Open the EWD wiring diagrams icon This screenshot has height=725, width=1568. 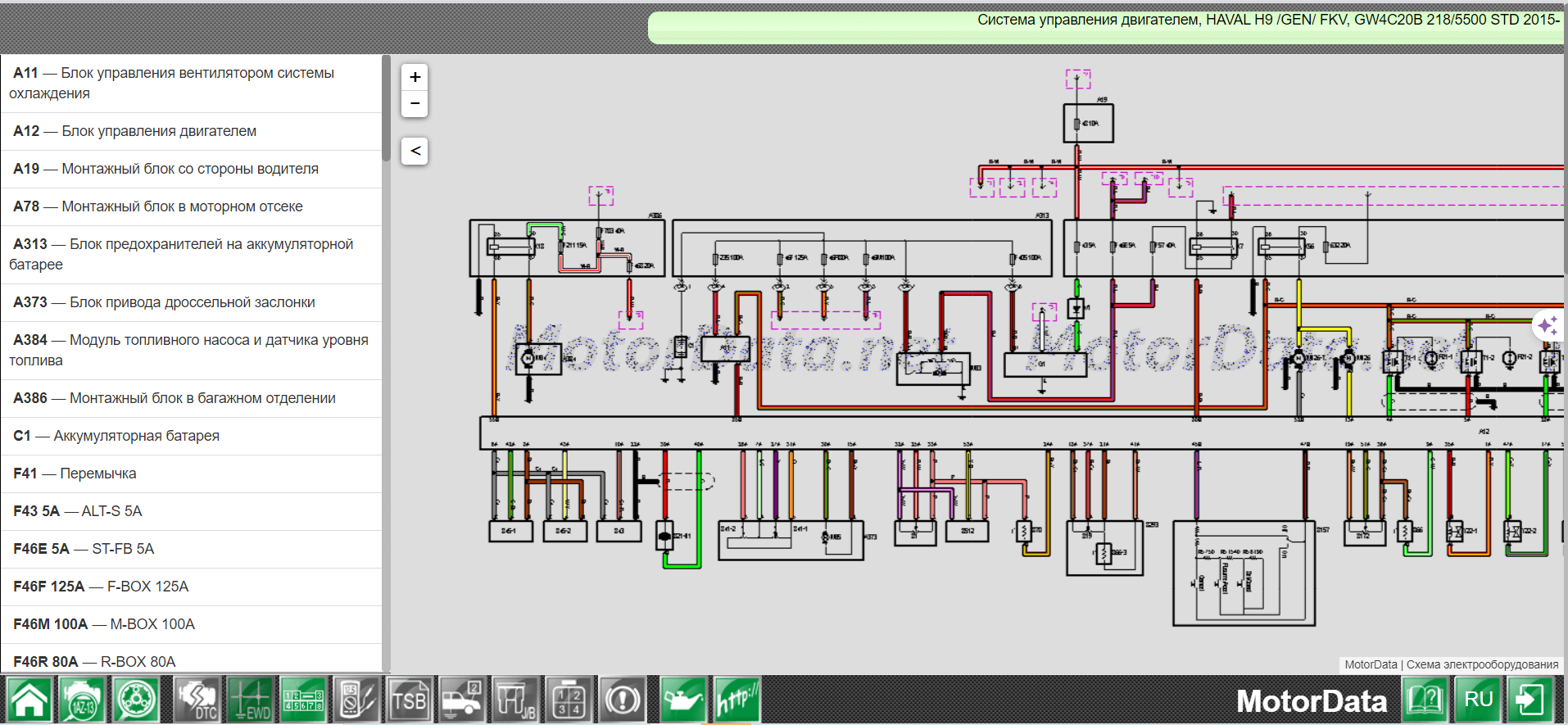pos(250,700)
